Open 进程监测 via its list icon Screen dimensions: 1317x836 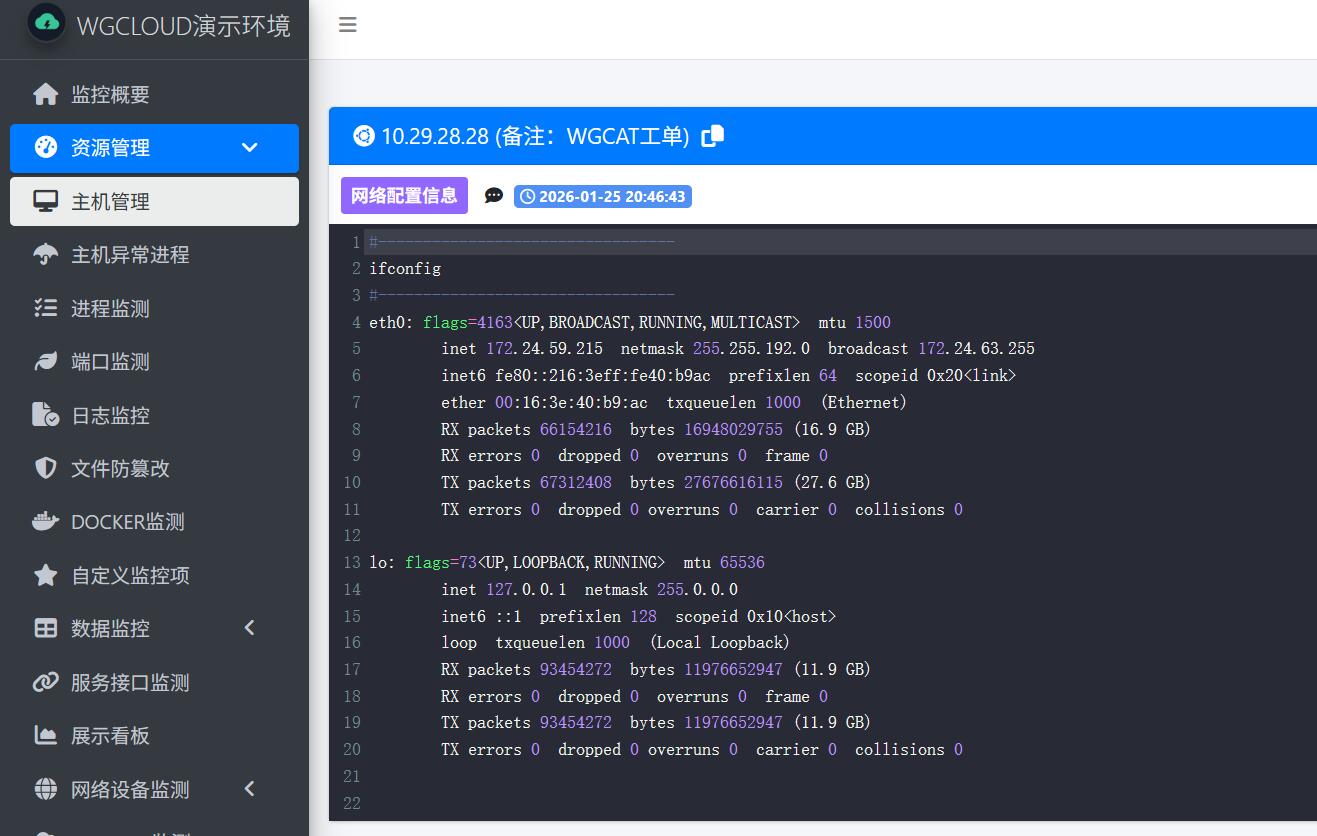point(45,308)
